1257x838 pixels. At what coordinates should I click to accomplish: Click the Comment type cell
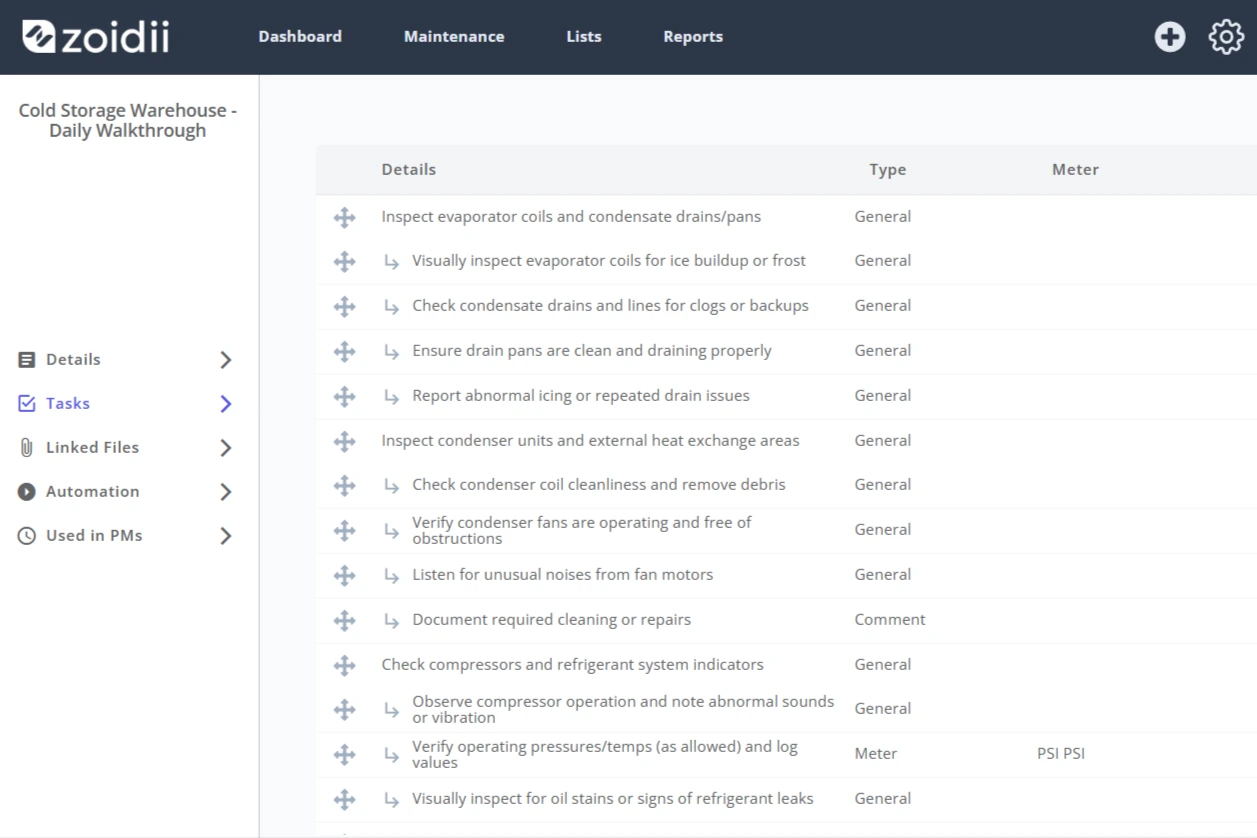tap(890, 620)
